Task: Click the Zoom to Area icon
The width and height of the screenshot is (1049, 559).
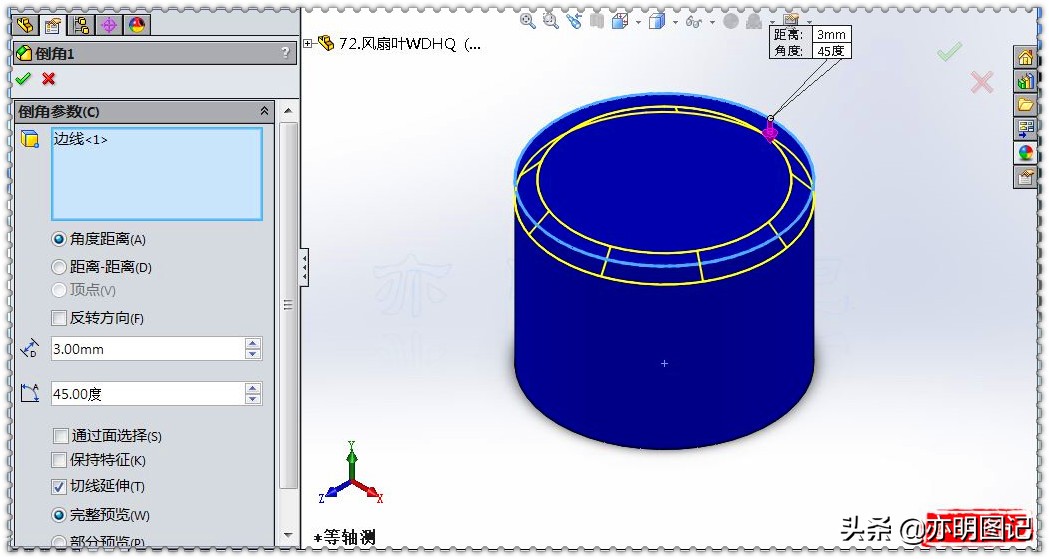Action: tap(551, 21)
